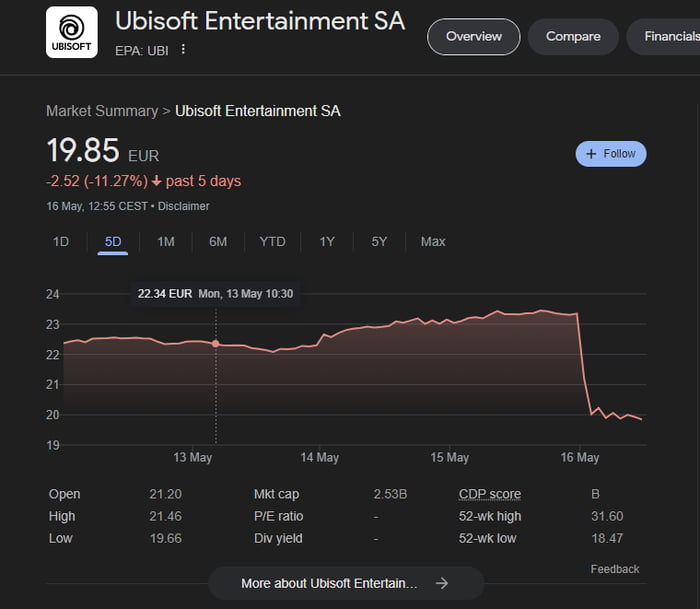The width and height of the screenshot is (700, 609).
Task: Click the Ubisoft logo icon
Action: point(72,32)
